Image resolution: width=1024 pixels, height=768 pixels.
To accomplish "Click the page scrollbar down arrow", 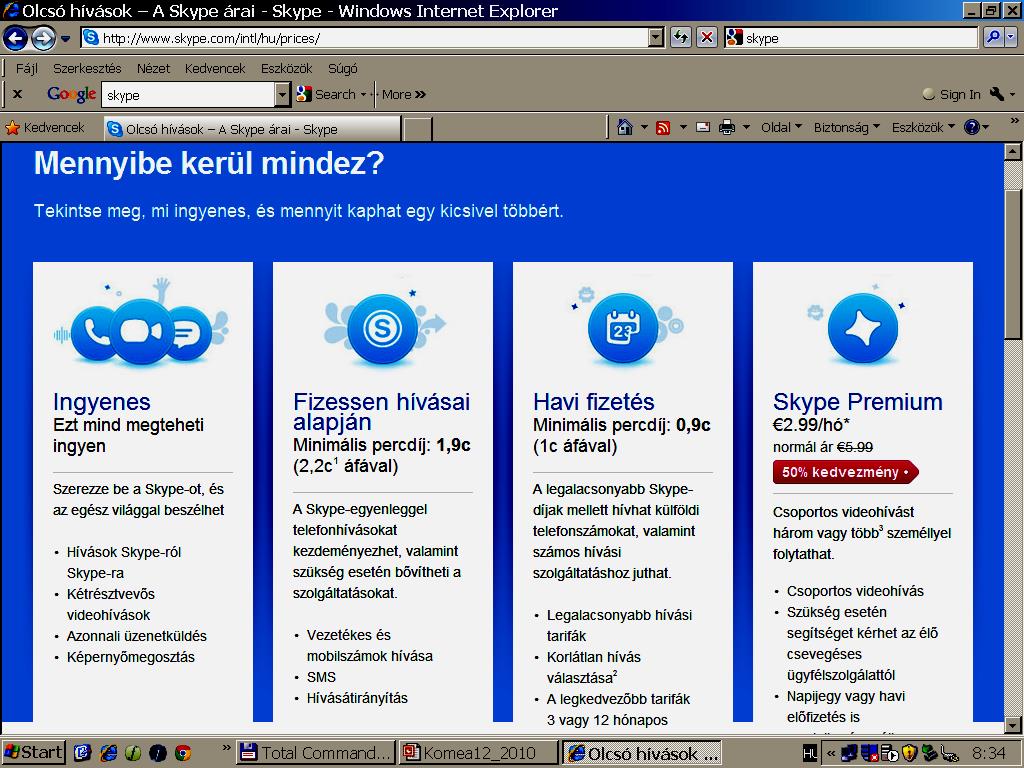I will point(1013,724).
